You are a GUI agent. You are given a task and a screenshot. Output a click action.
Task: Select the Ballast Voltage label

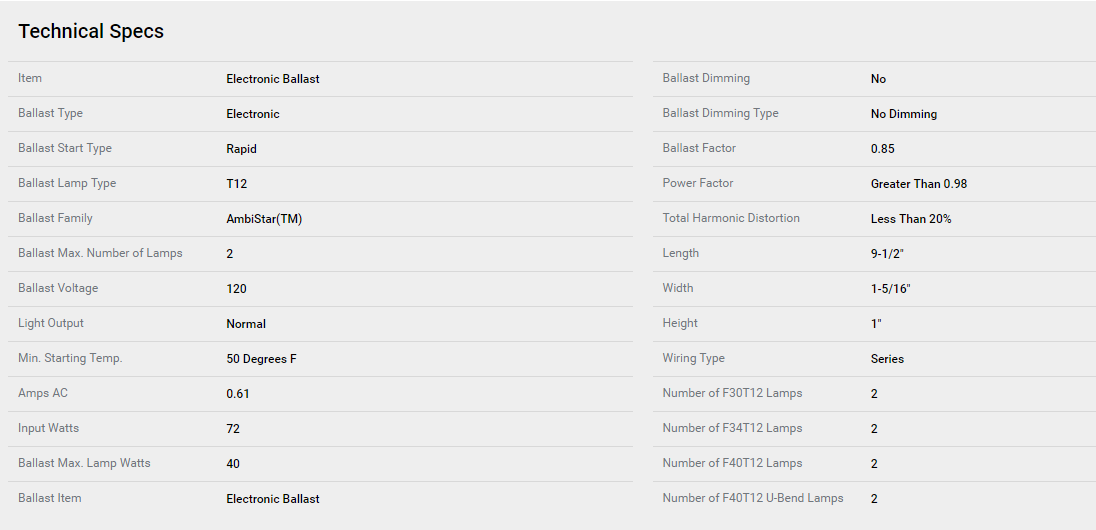[58, 288]
